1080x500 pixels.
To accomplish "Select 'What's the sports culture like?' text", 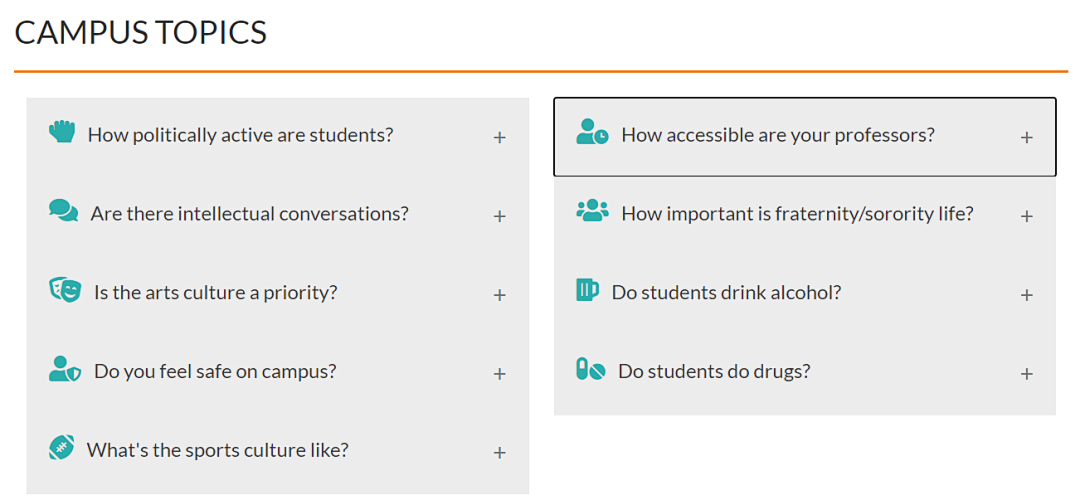I will 218,450.
